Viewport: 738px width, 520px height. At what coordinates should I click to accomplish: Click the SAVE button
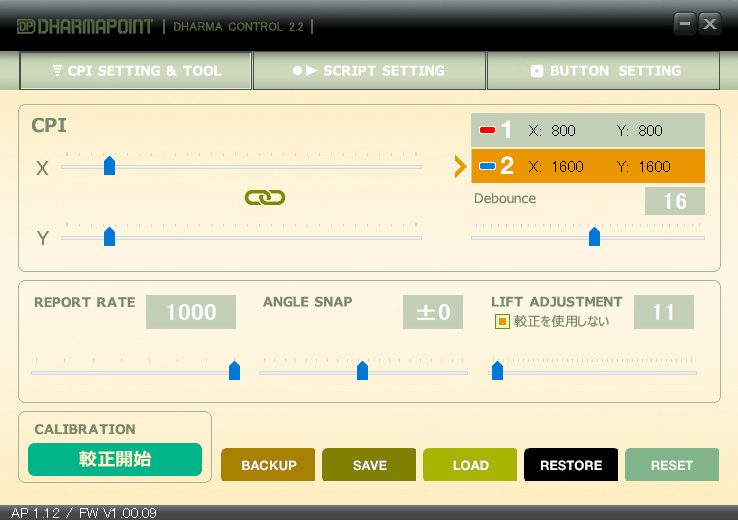[369, 465]
